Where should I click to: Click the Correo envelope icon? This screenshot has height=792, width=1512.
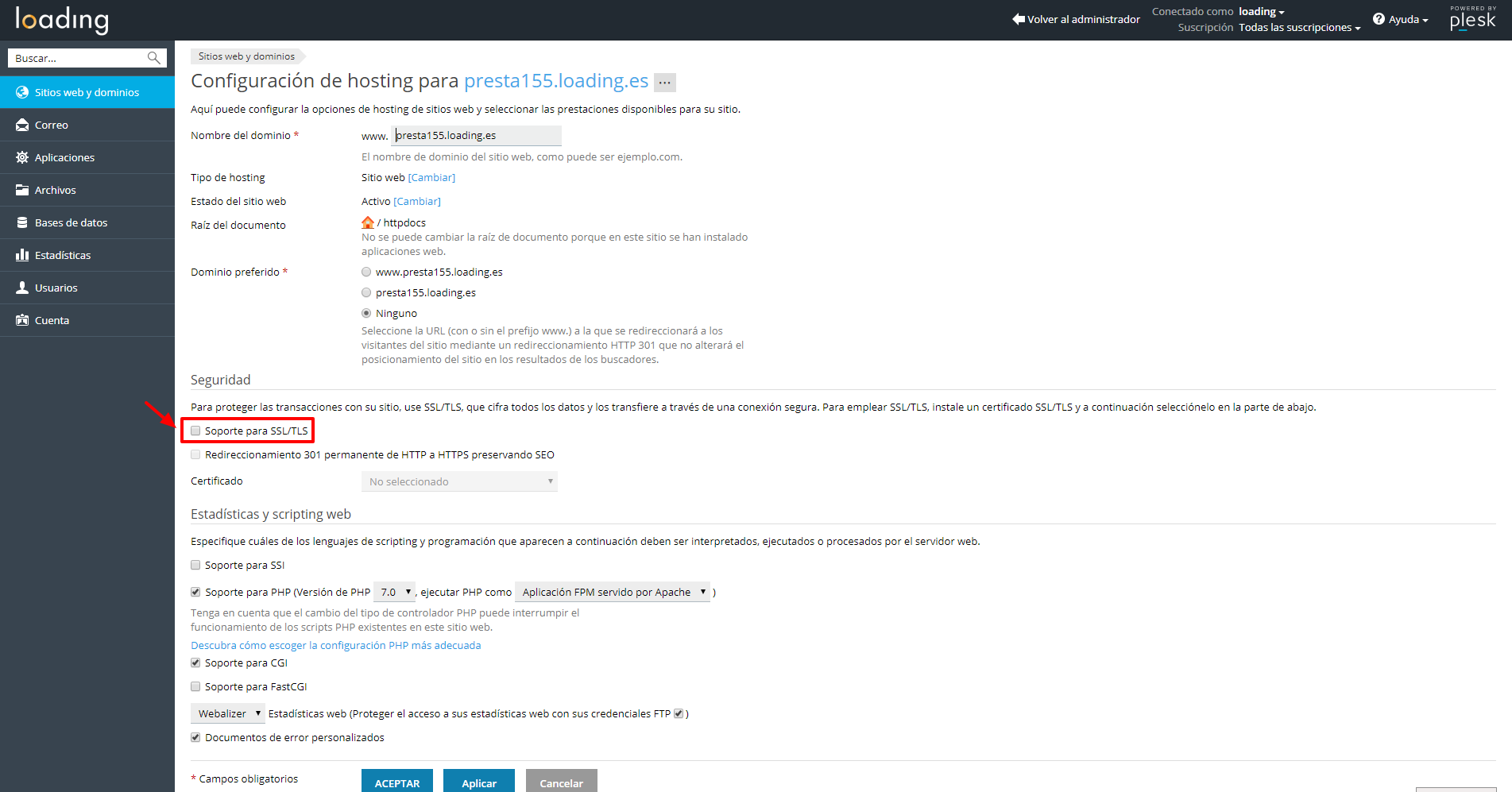22,125
